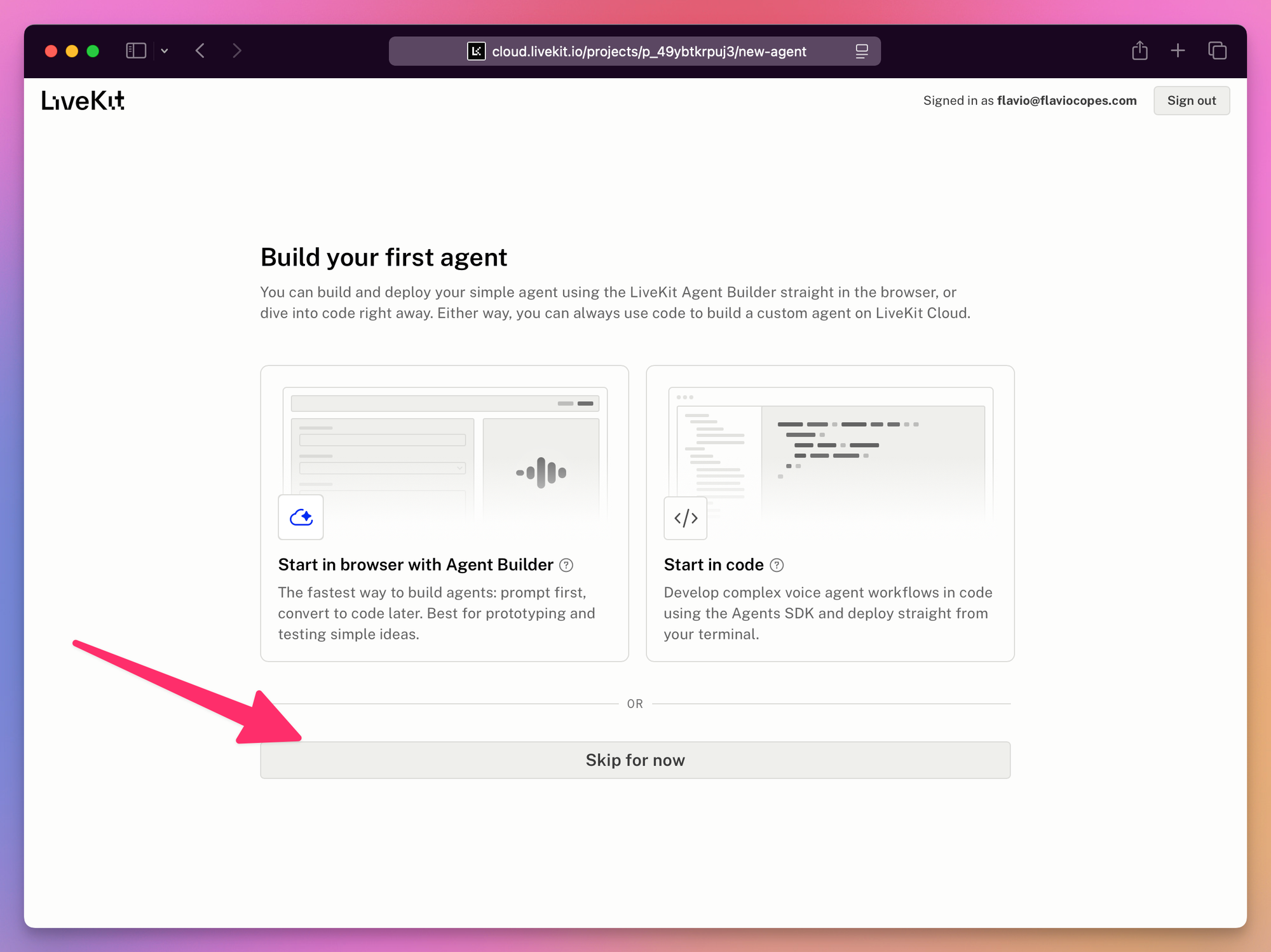Open the code editor preview thumbnail

pyautogui.click(x=831, y=455)
